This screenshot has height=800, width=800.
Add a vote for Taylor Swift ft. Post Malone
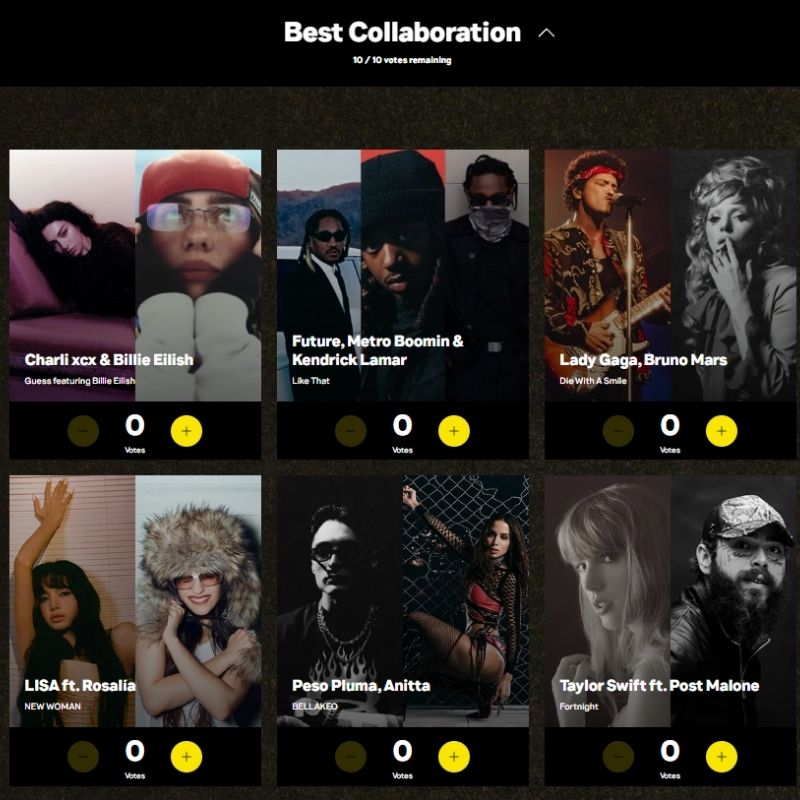(721, 757)
